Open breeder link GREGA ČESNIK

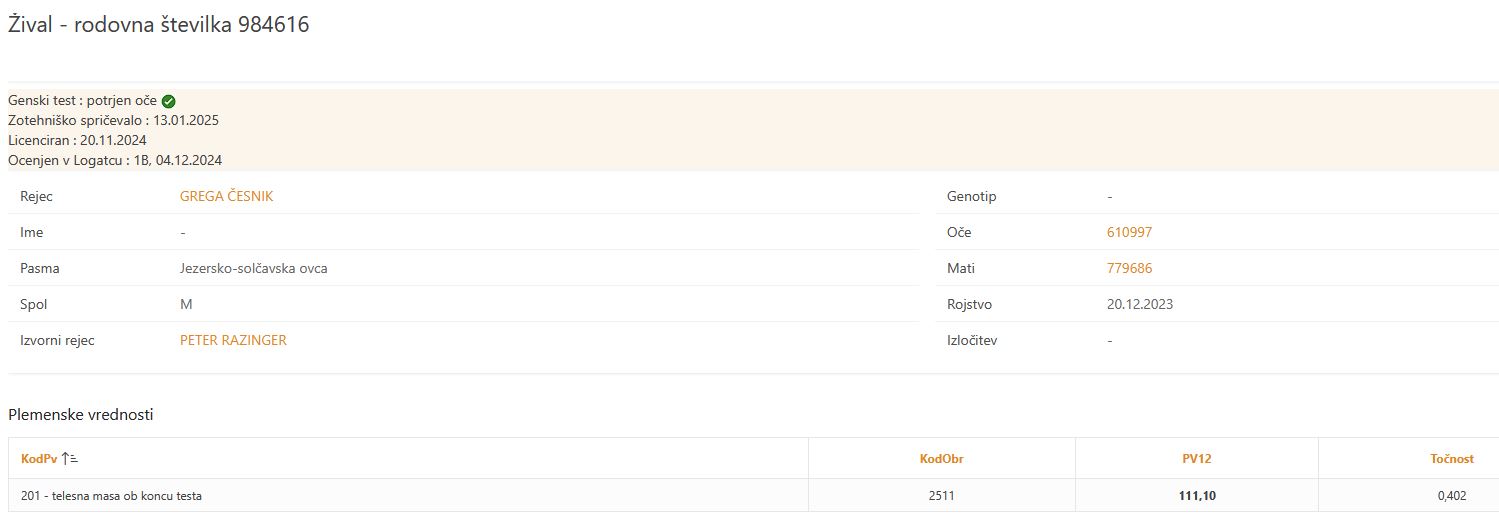226,197
